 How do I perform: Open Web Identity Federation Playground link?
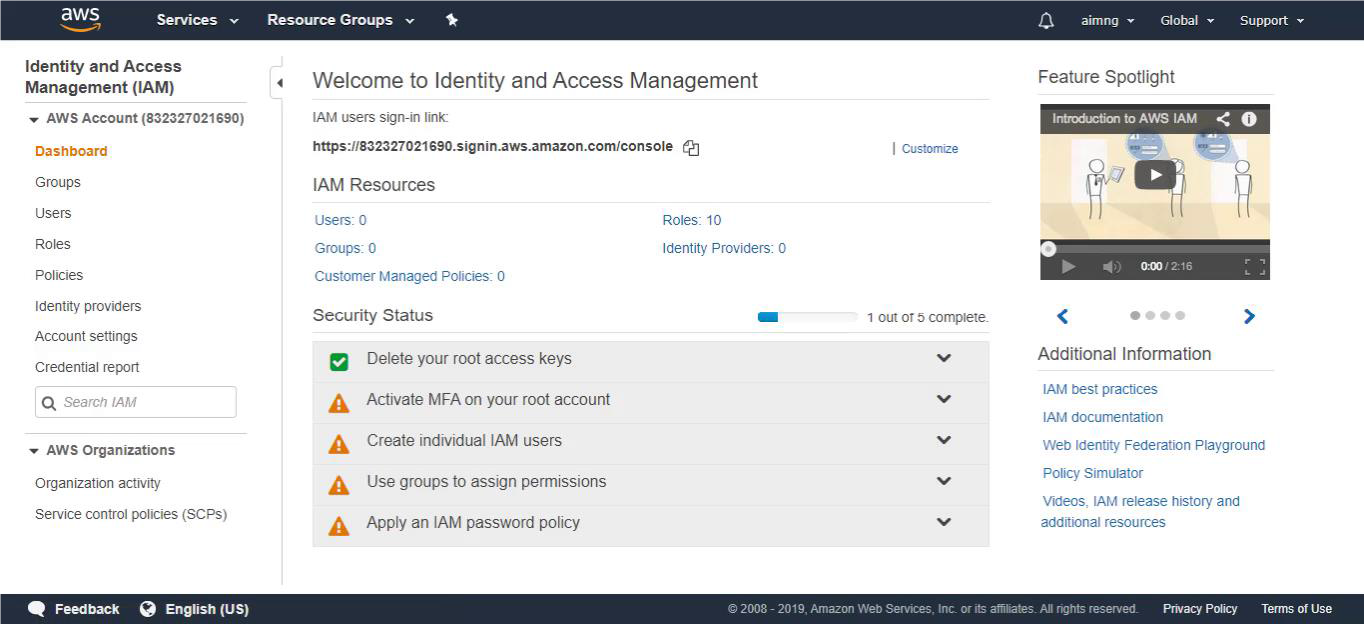coord(1154,445)
